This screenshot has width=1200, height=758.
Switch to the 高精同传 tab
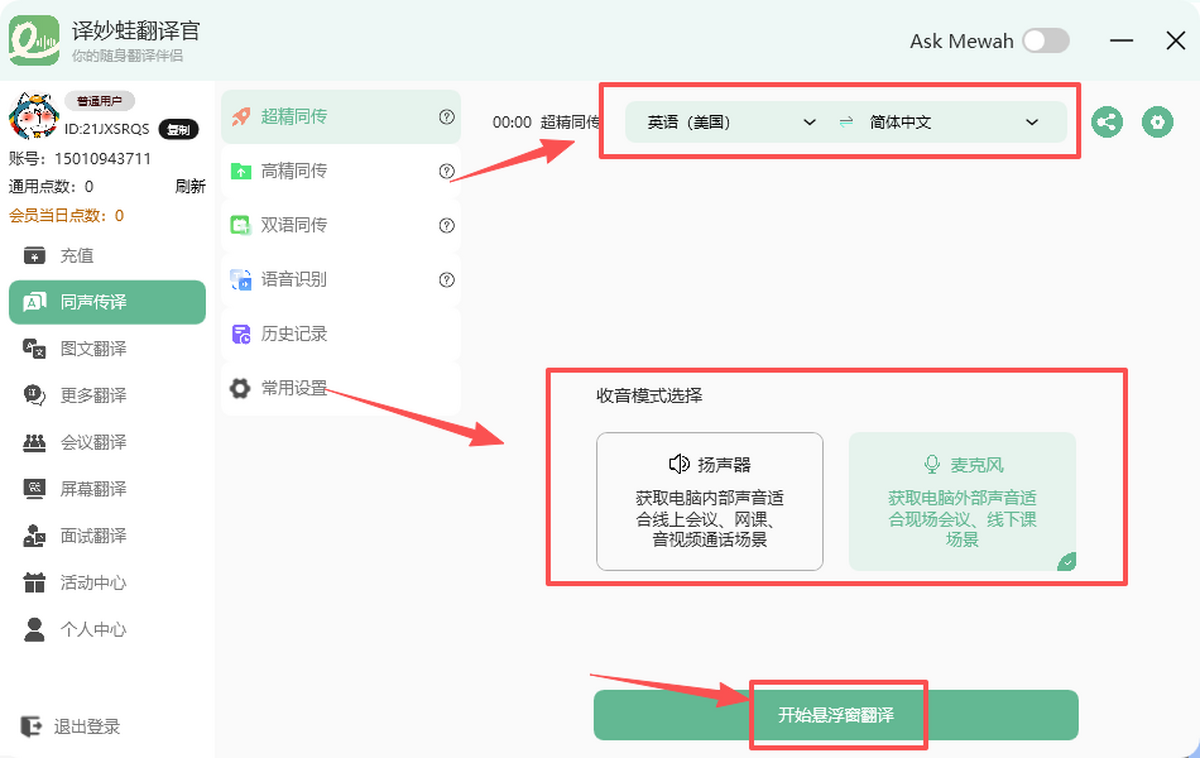pyautogui.click(x=294, y=171)
